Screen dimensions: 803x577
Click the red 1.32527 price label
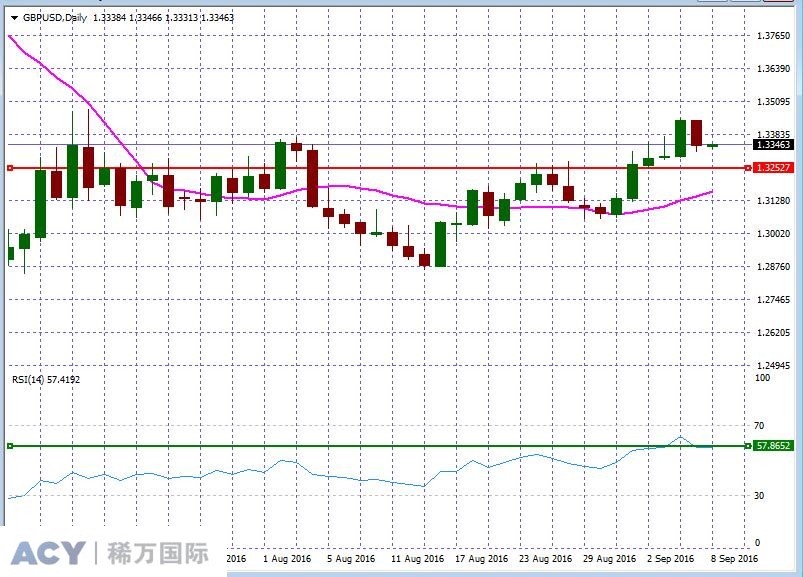click(773, 167)
